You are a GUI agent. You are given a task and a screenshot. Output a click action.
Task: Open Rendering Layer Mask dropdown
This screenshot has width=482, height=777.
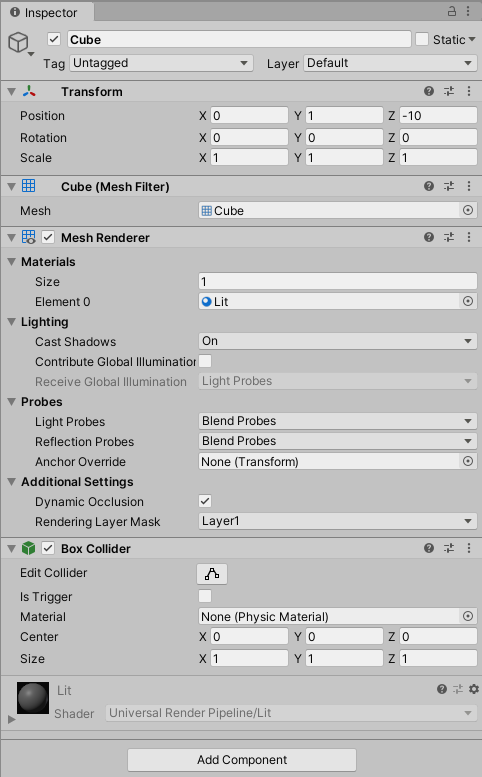coord(338,521)
